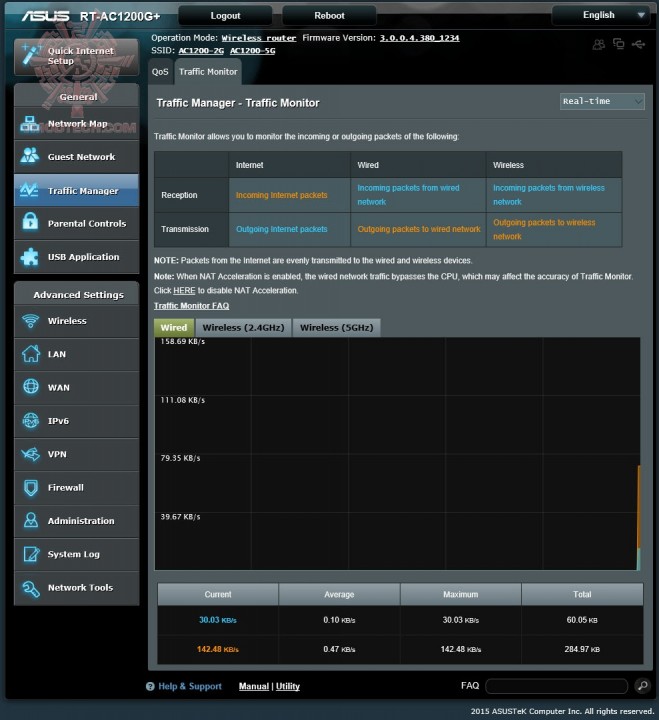Click the USB status icon
The height and width of the screenshot is (720, 659).
coord(638,44)
